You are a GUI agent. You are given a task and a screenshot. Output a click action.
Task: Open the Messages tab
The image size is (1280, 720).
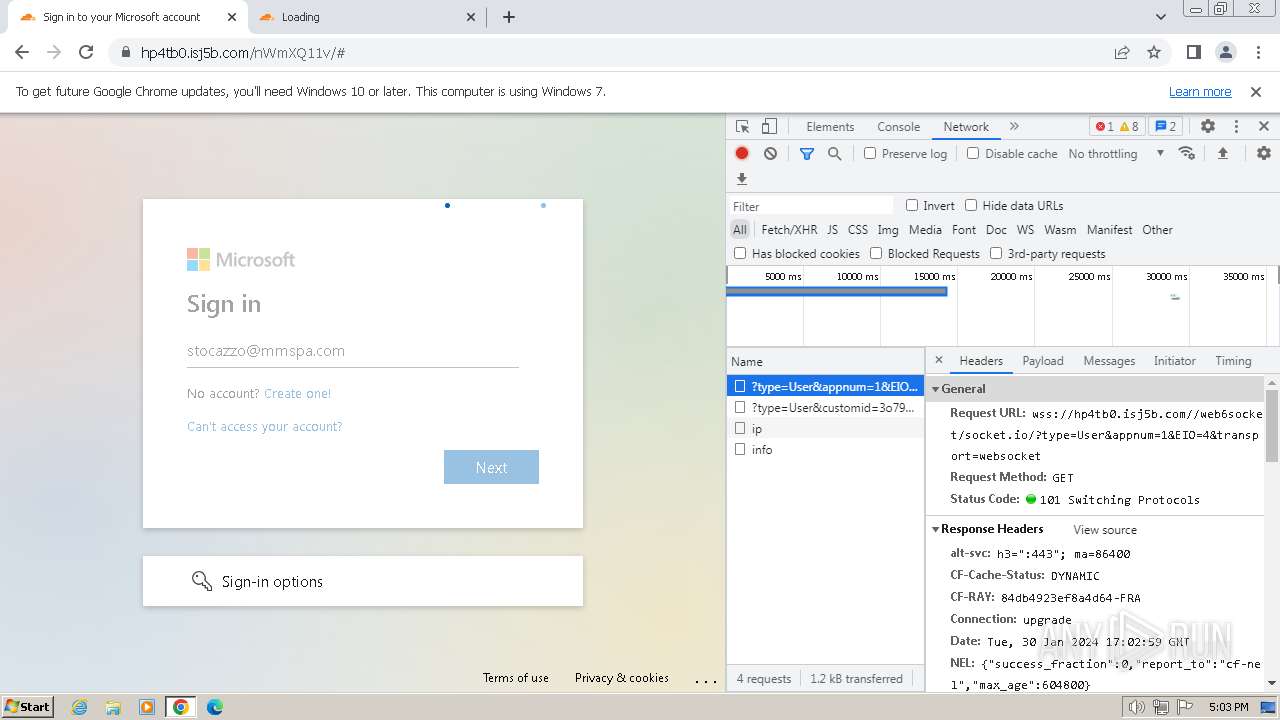1109,361
